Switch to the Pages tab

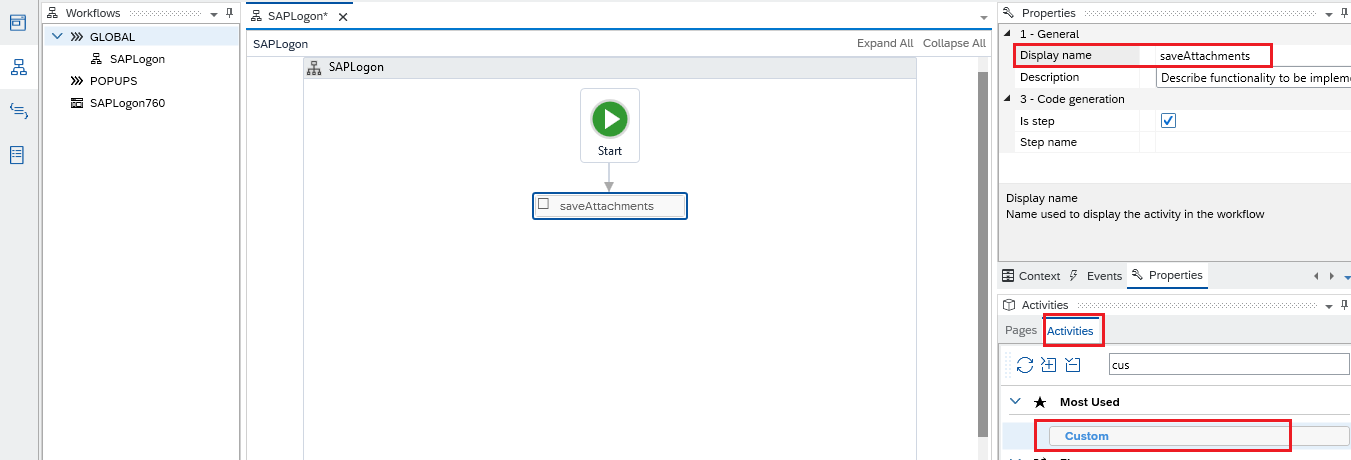click(1020, 331)
